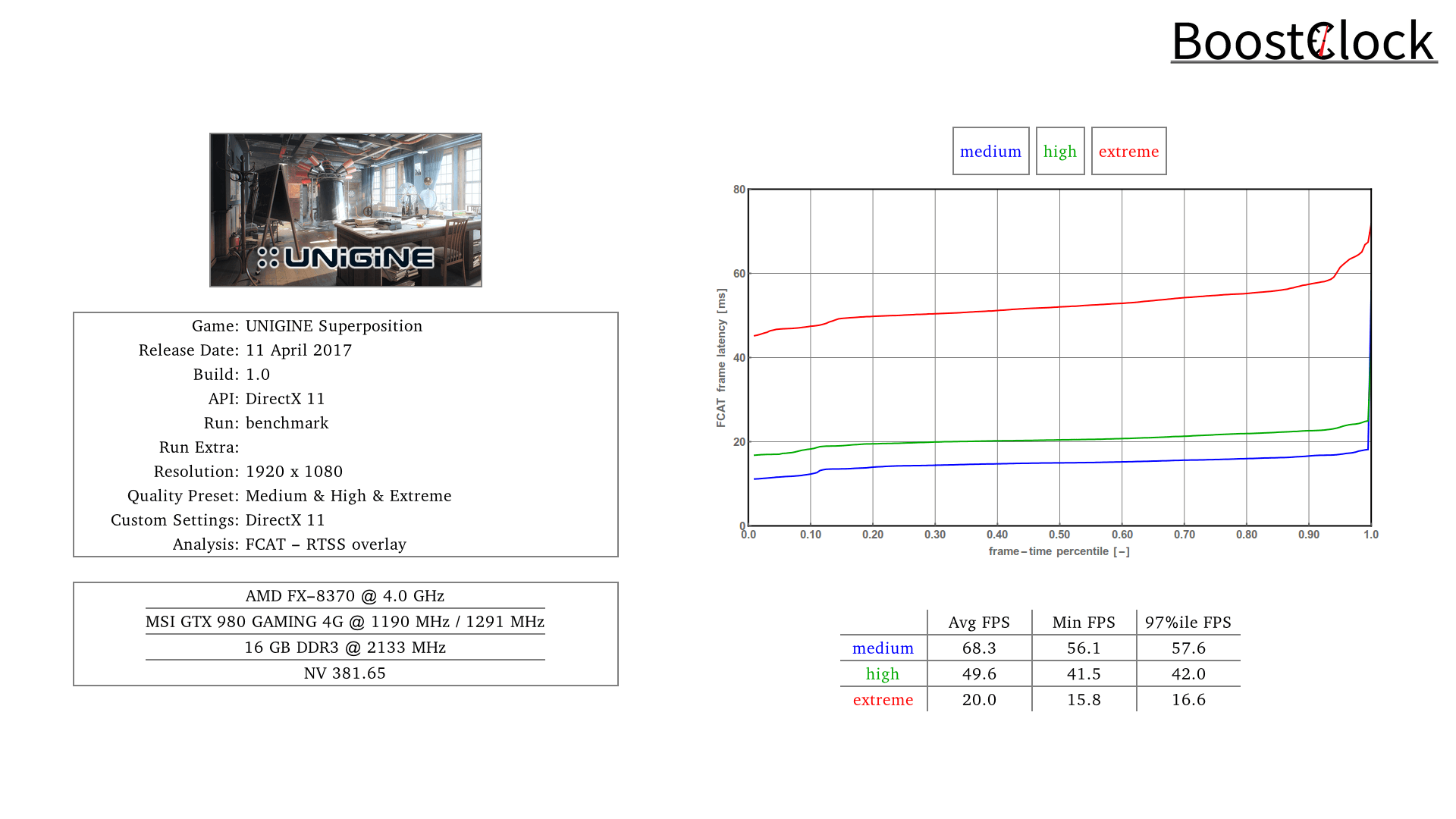
Task: Click high Min FPS value 41.5
Action: 1084,674
